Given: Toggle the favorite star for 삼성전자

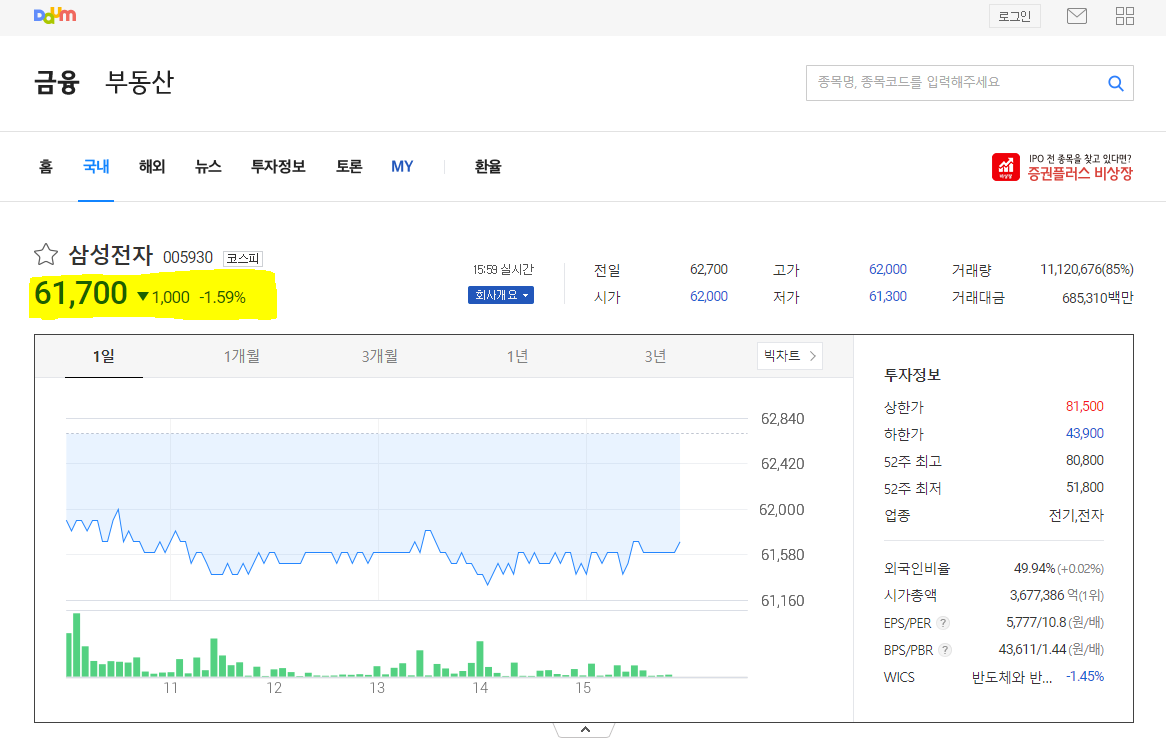Looking at the screenshot, I should coord(45,255).
